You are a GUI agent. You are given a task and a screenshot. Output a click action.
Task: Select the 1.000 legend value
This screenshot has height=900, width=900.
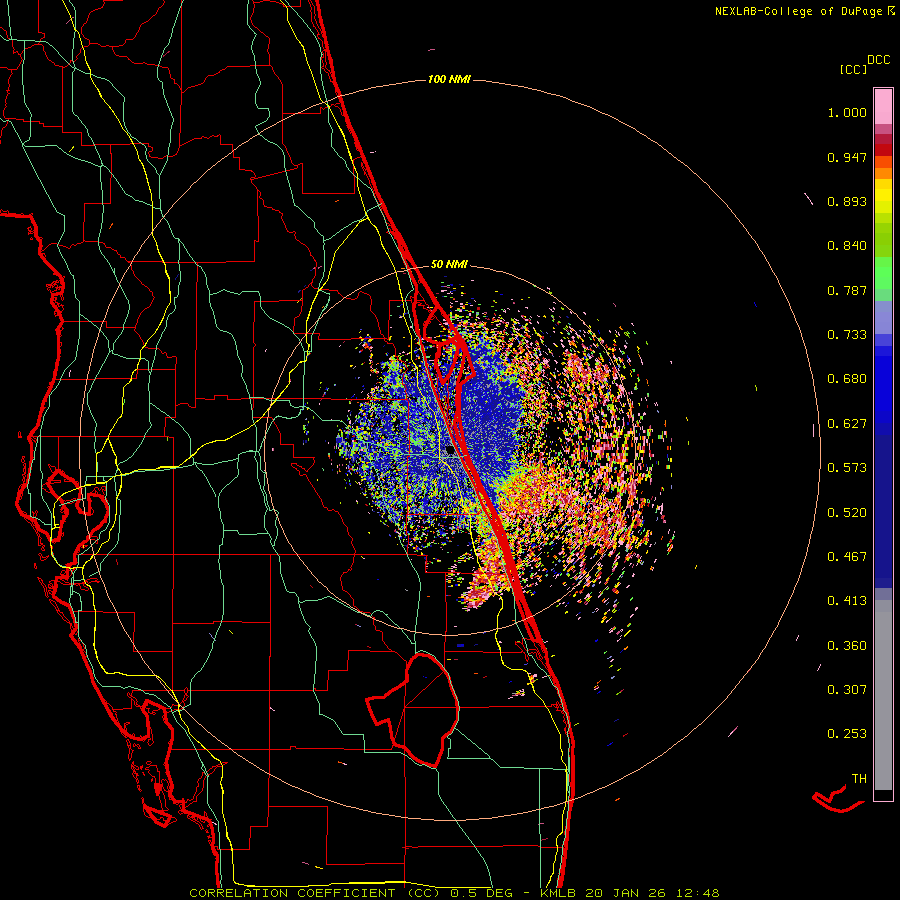click(x=847, y=112)
